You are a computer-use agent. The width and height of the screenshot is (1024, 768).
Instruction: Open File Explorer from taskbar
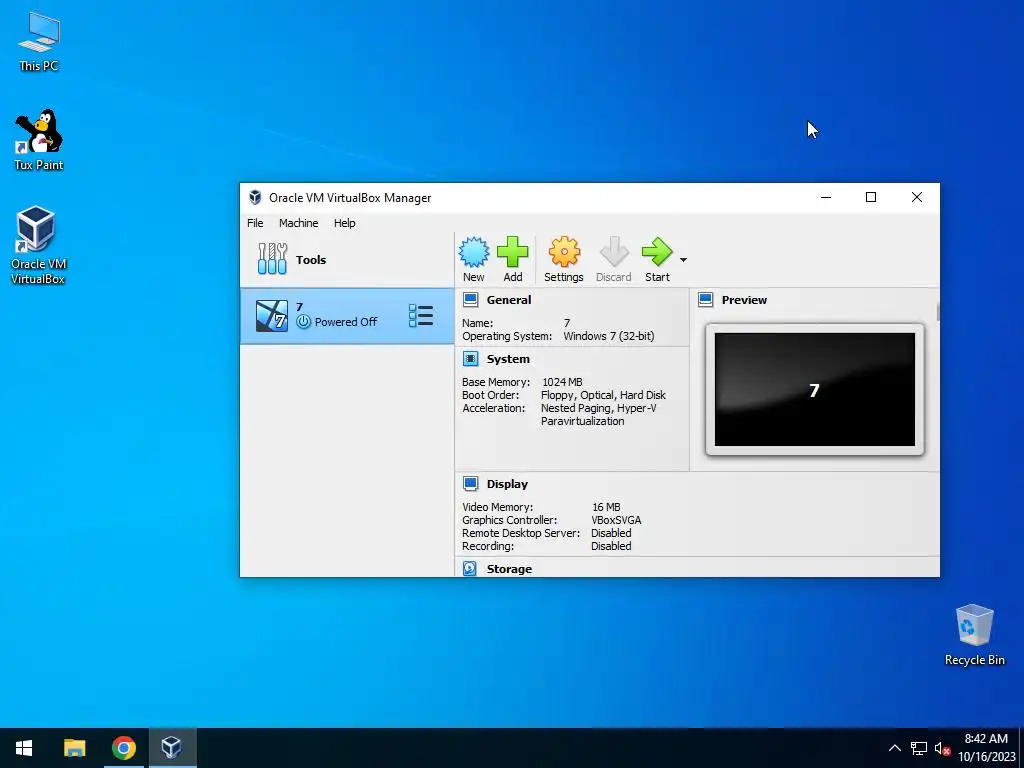[x=74, y=748]
